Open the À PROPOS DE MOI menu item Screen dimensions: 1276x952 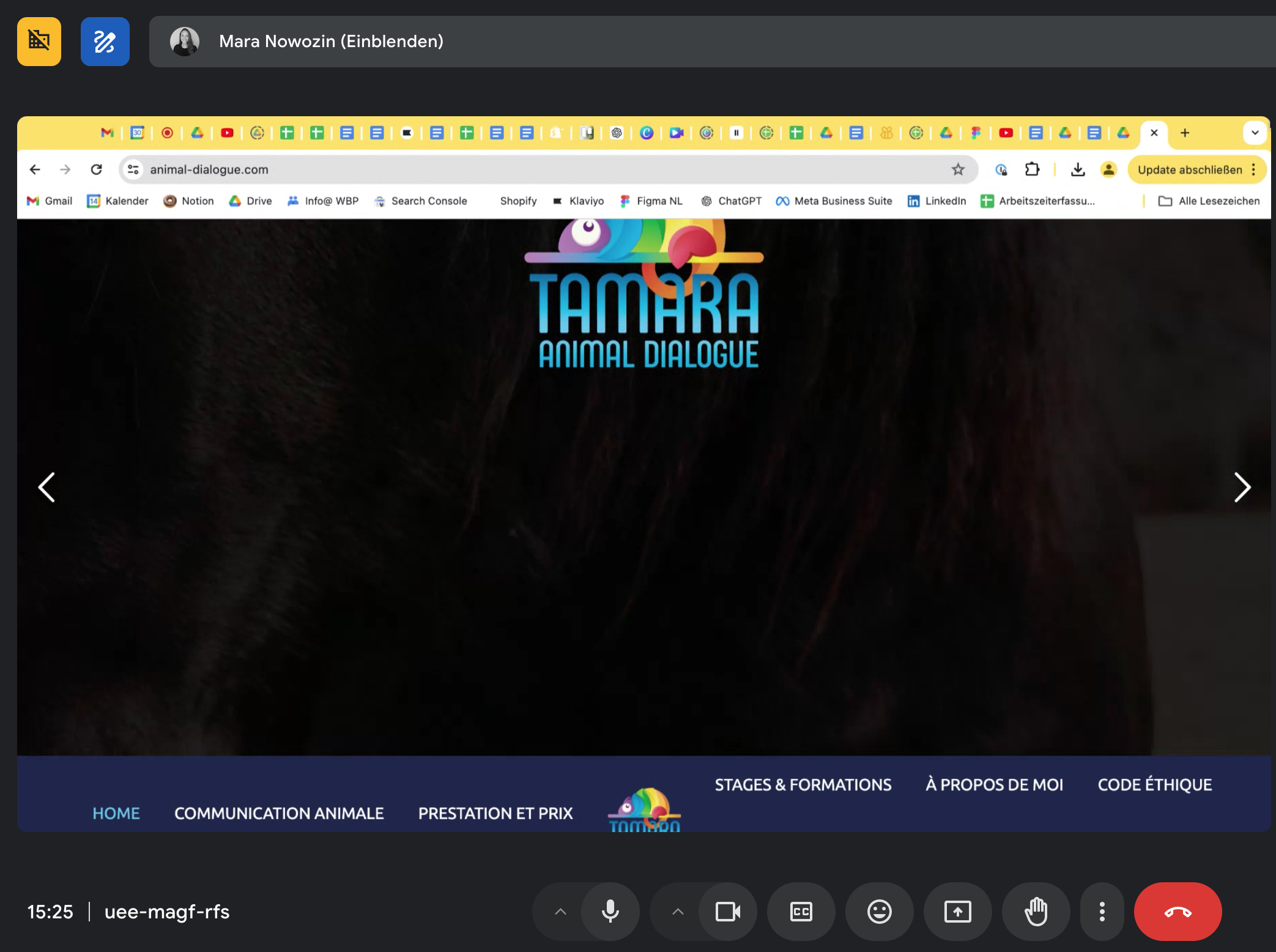pyautogui.click(x=995, y=784)
